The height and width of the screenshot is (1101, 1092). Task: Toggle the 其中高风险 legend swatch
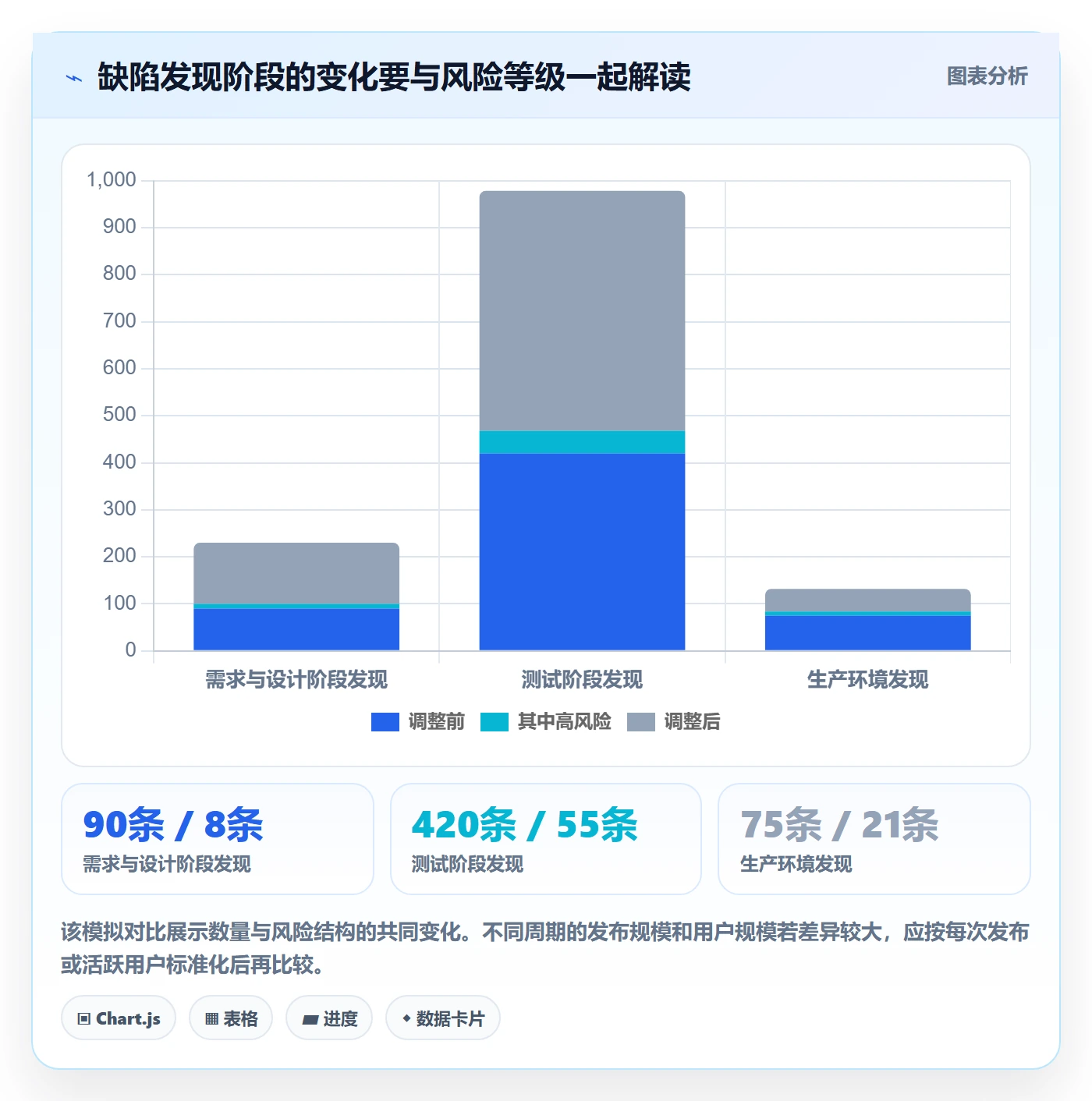click(495, 722)
